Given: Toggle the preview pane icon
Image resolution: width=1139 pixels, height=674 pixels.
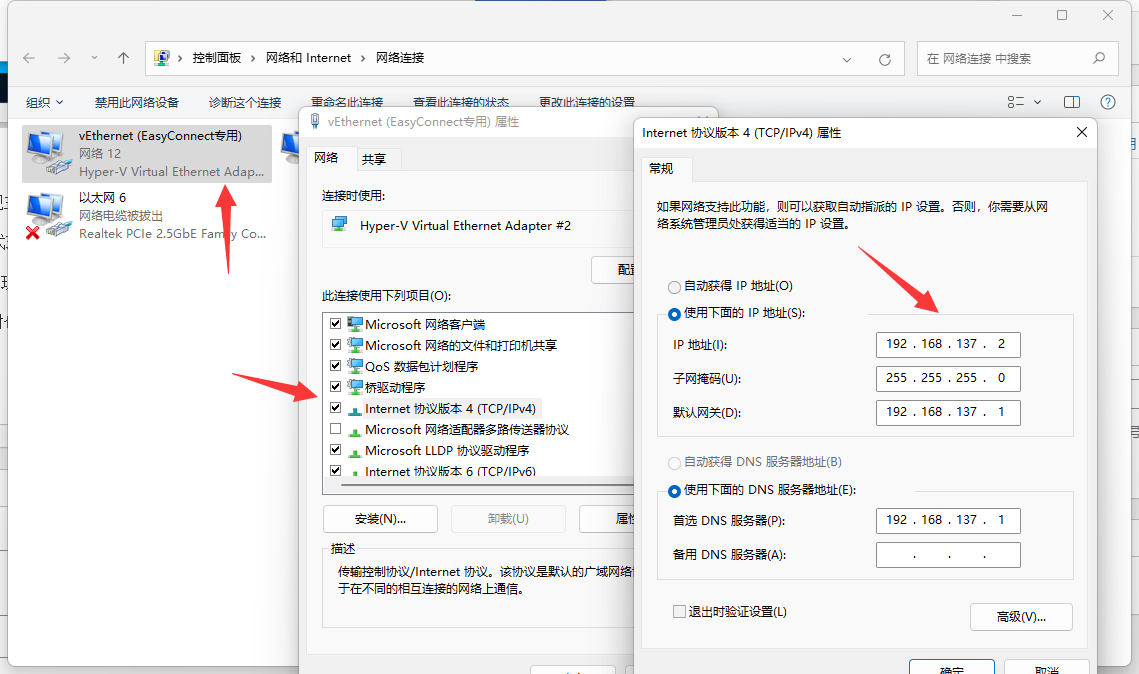Looking at the screenshot, I should (x=1072, y=102).
